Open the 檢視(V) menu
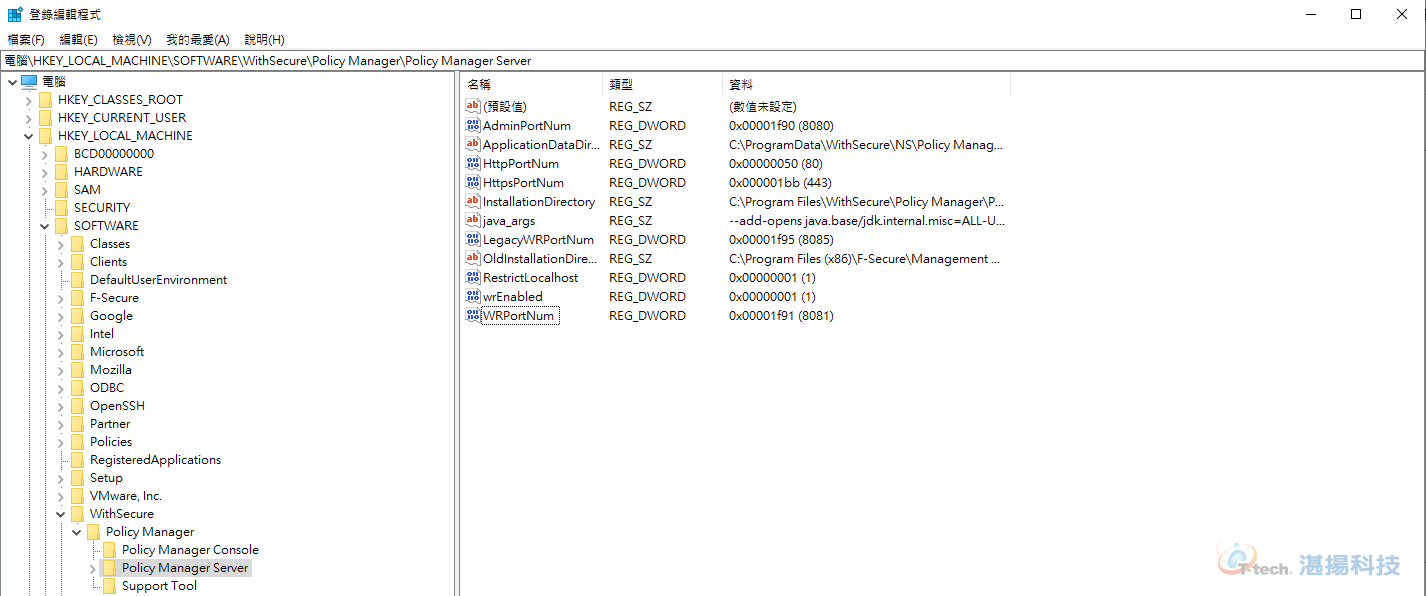The width and height of the screenshot is (1426, 596). [132, 40]
